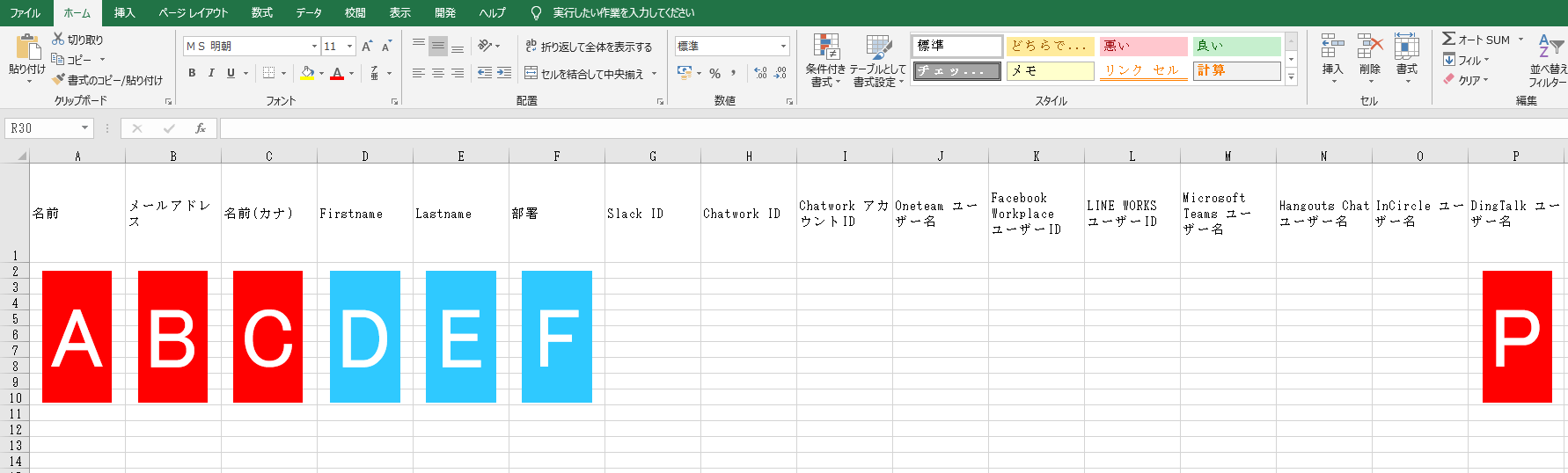1568x473 pixels.
Task: Click the insert function fx icon
Action: click(x=201, y=128)
